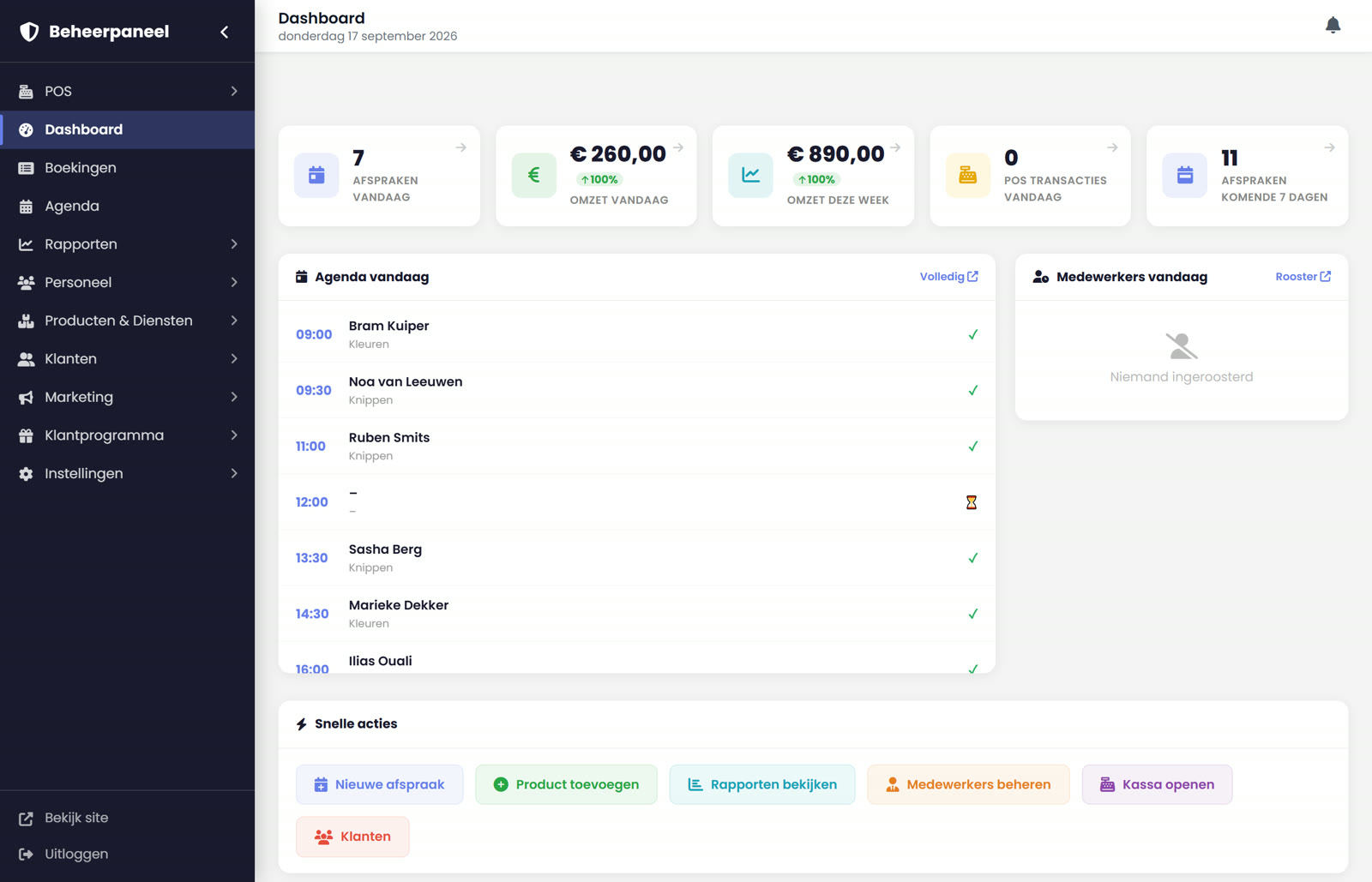Click the Niemand ingeroosterd person icon
Screen dimensions: 1372x882
coord(1182,346)
